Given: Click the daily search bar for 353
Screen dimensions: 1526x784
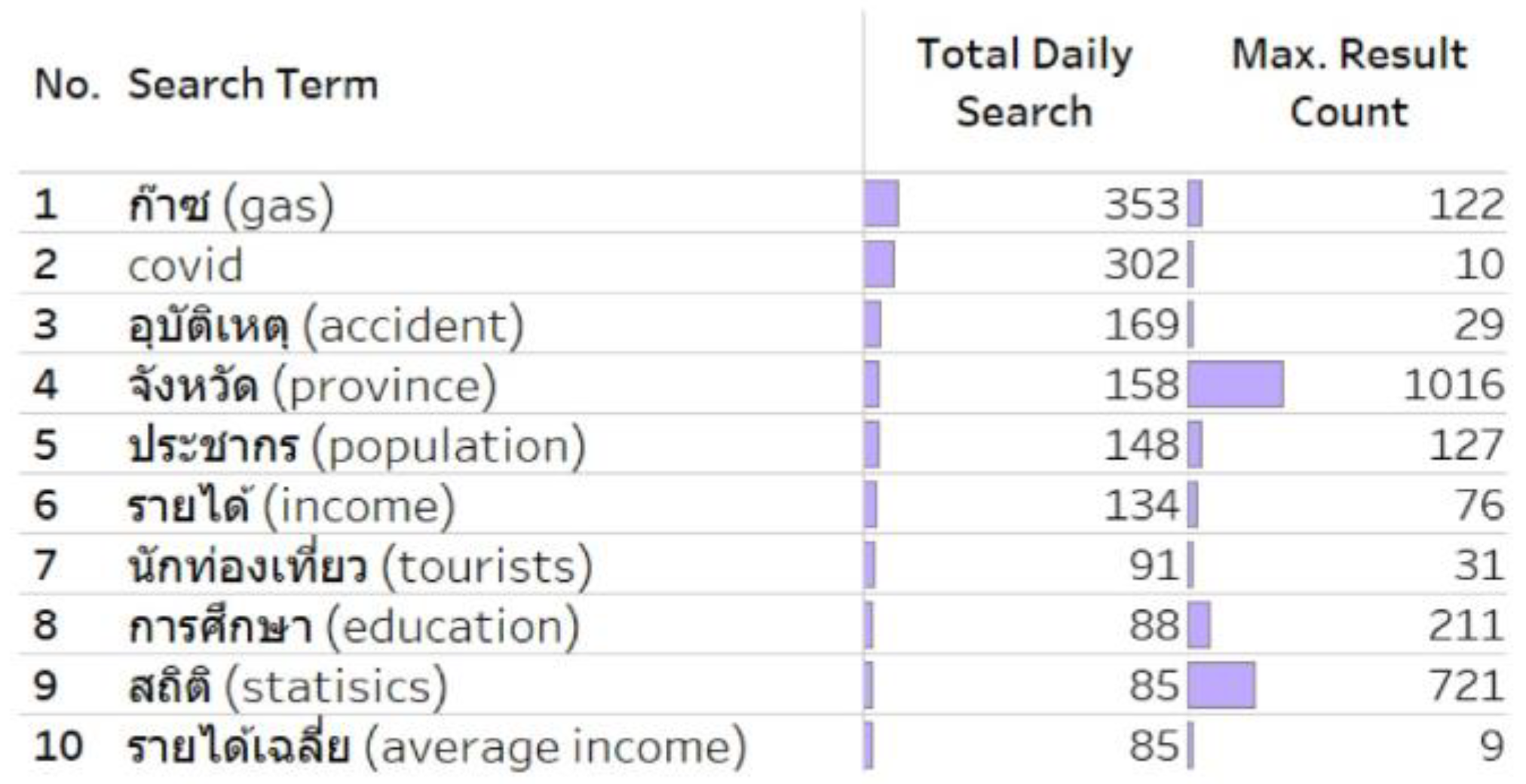Looking at the screenshot, I should pos(881,204).
